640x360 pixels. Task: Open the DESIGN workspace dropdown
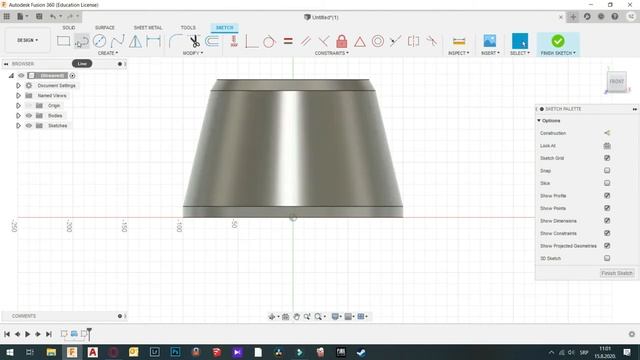click(x=27, y=40)
